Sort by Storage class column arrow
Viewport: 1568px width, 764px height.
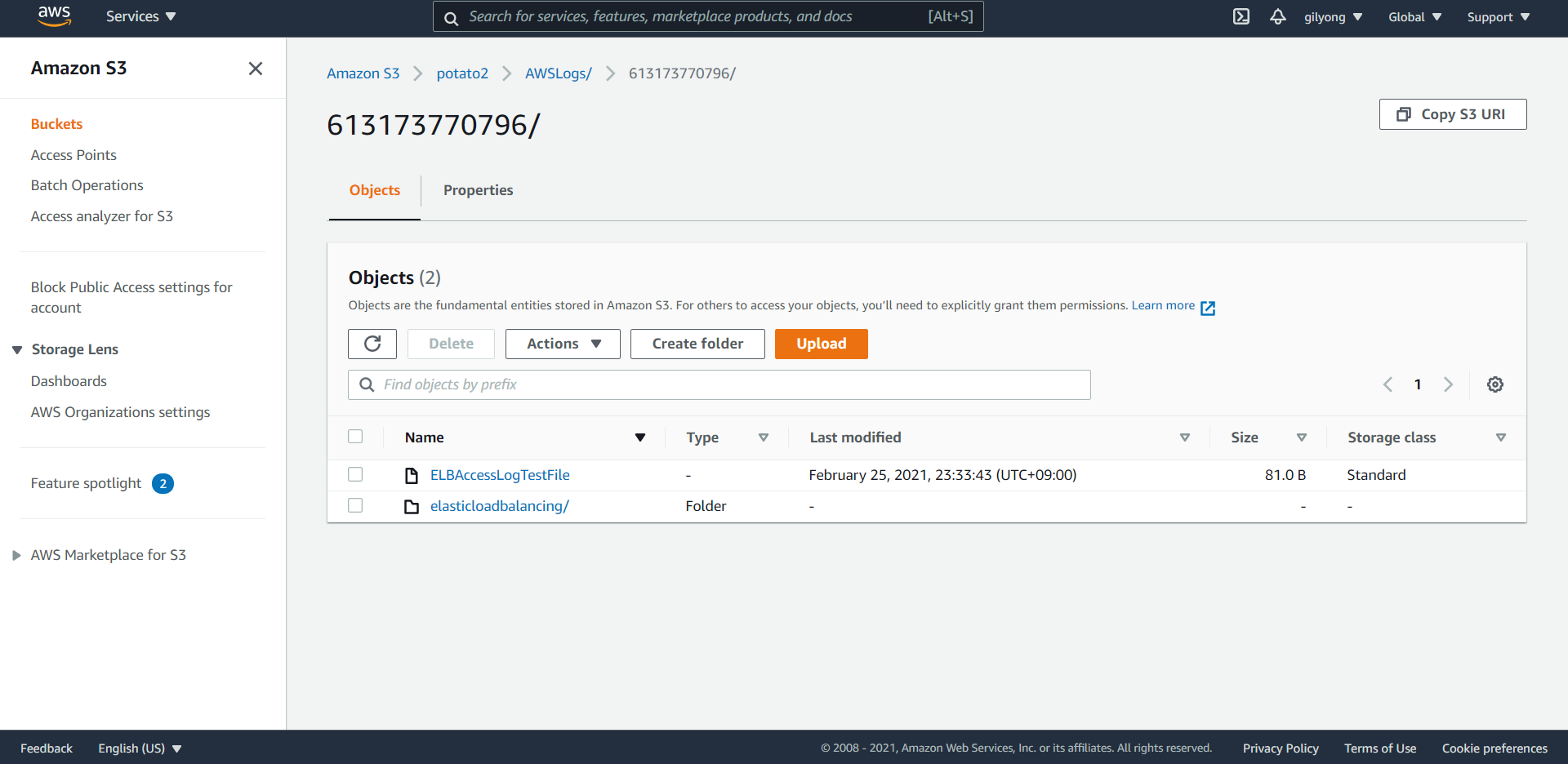(x=1501, y=438)
